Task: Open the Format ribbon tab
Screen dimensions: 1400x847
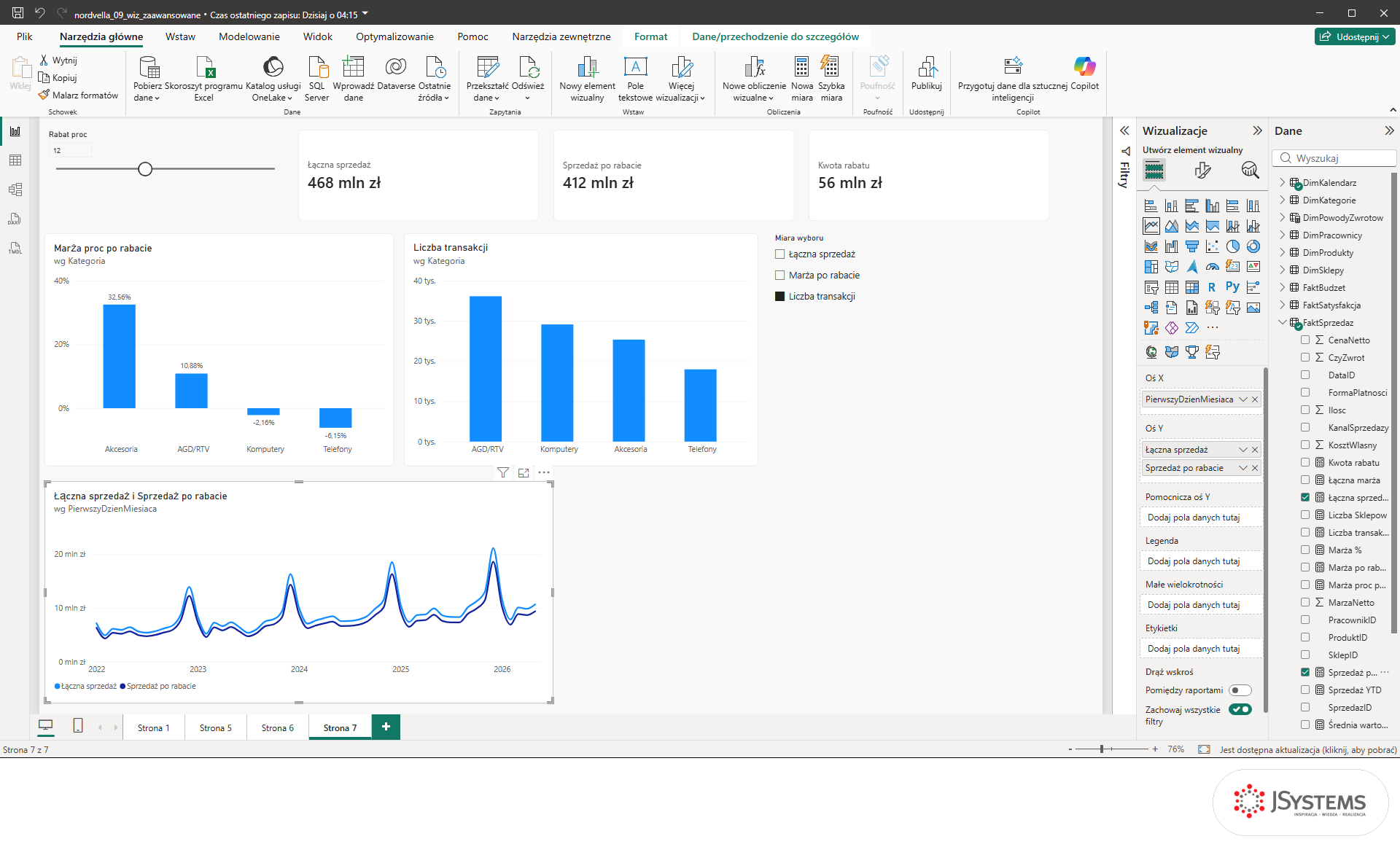Action: (650, 36)
